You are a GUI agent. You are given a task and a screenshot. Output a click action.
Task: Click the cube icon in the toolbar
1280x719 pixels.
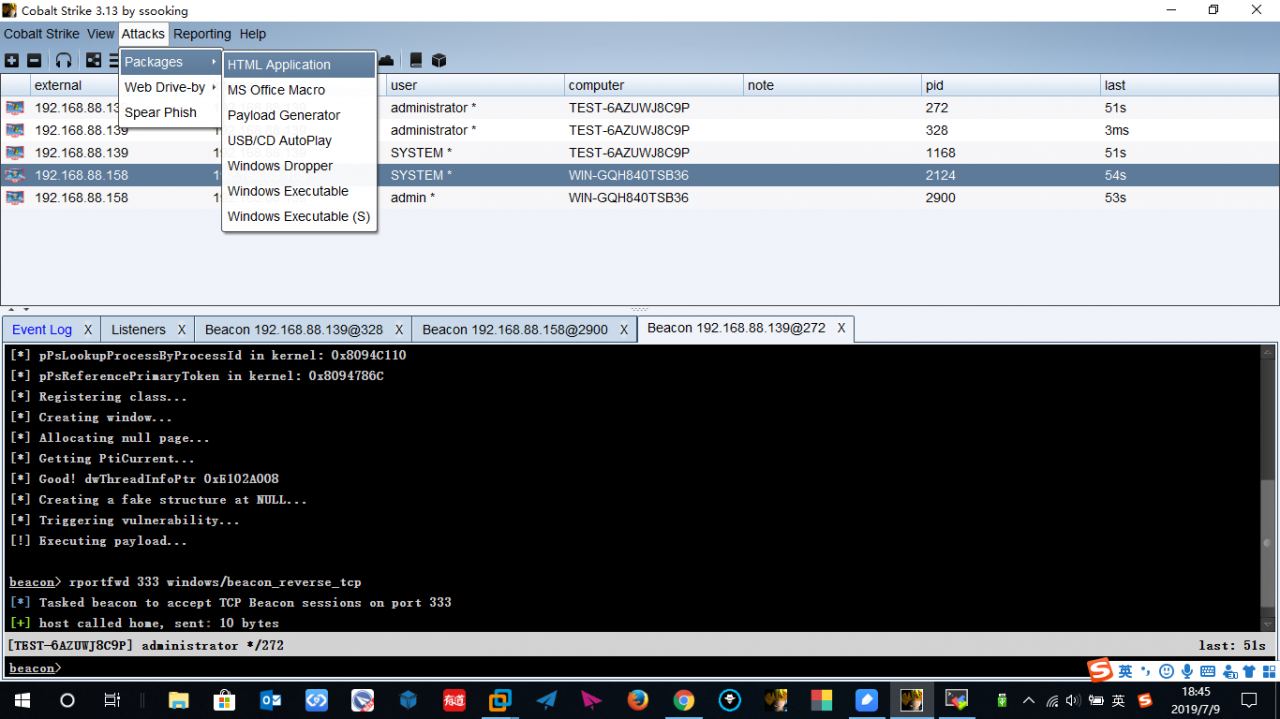coord(439,61)
